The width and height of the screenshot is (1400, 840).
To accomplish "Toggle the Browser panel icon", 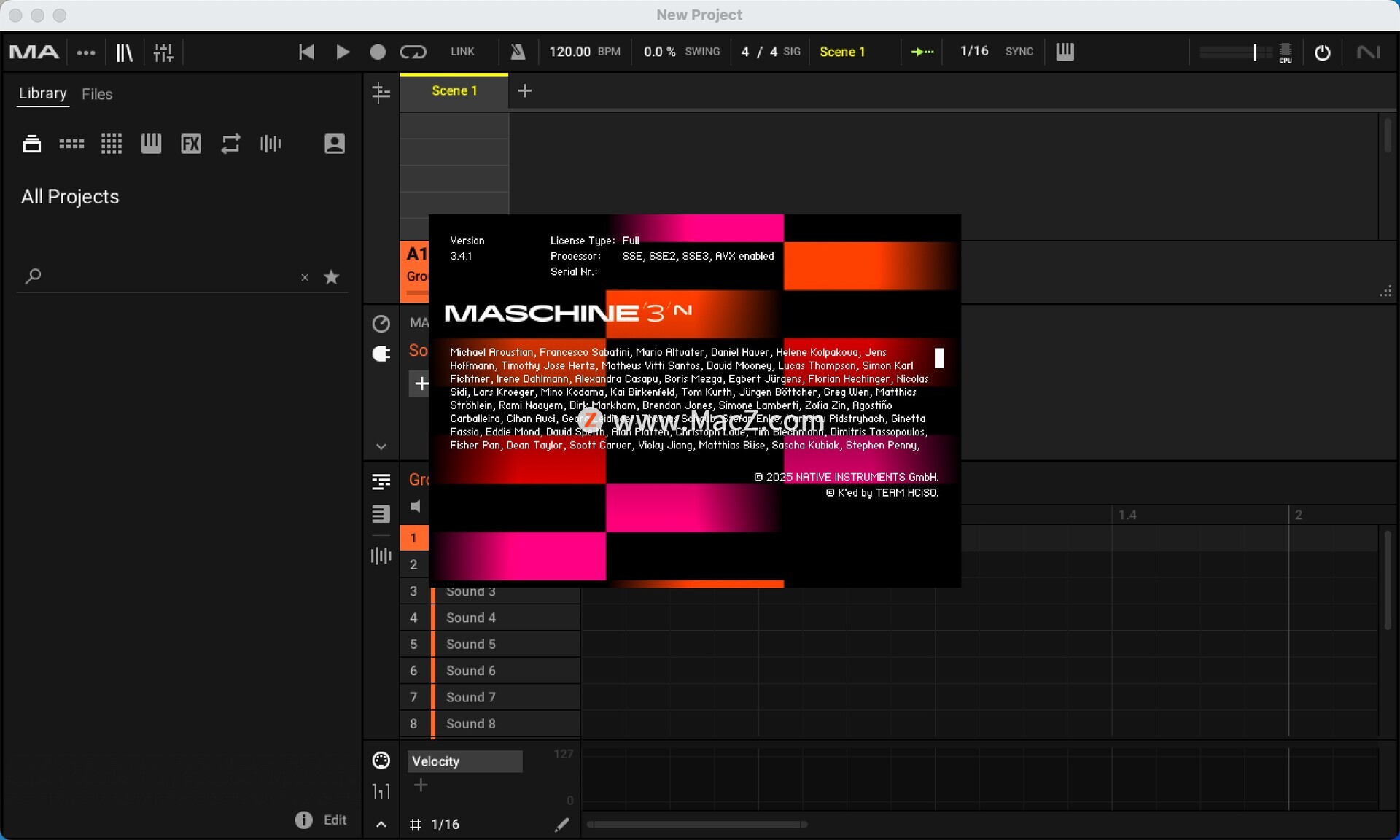I will point(124,52).
